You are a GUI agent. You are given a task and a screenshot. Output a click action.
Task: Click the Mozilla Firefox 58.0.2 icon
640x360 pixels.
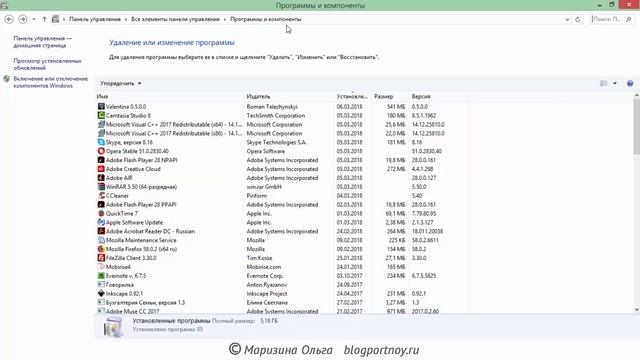(101, 249)
